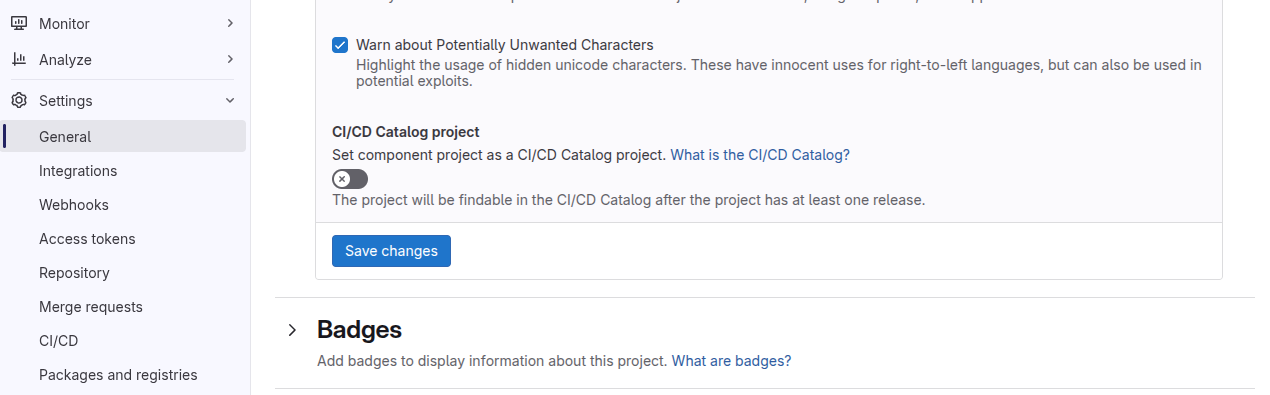
Task: Uncheck Warn about Potentially Unwanted Characters
Action: [x=340, y=45]
